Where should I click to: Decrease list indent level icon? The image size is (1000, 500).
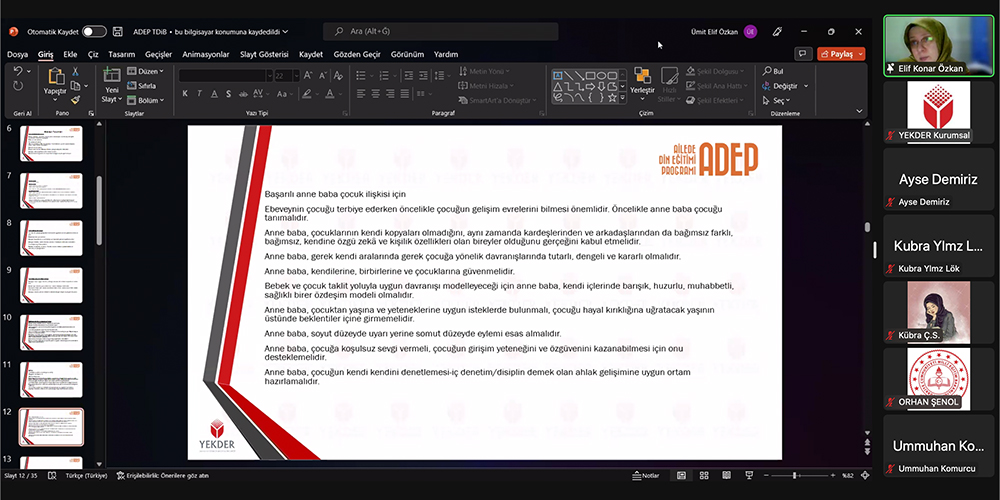point(409,75)
